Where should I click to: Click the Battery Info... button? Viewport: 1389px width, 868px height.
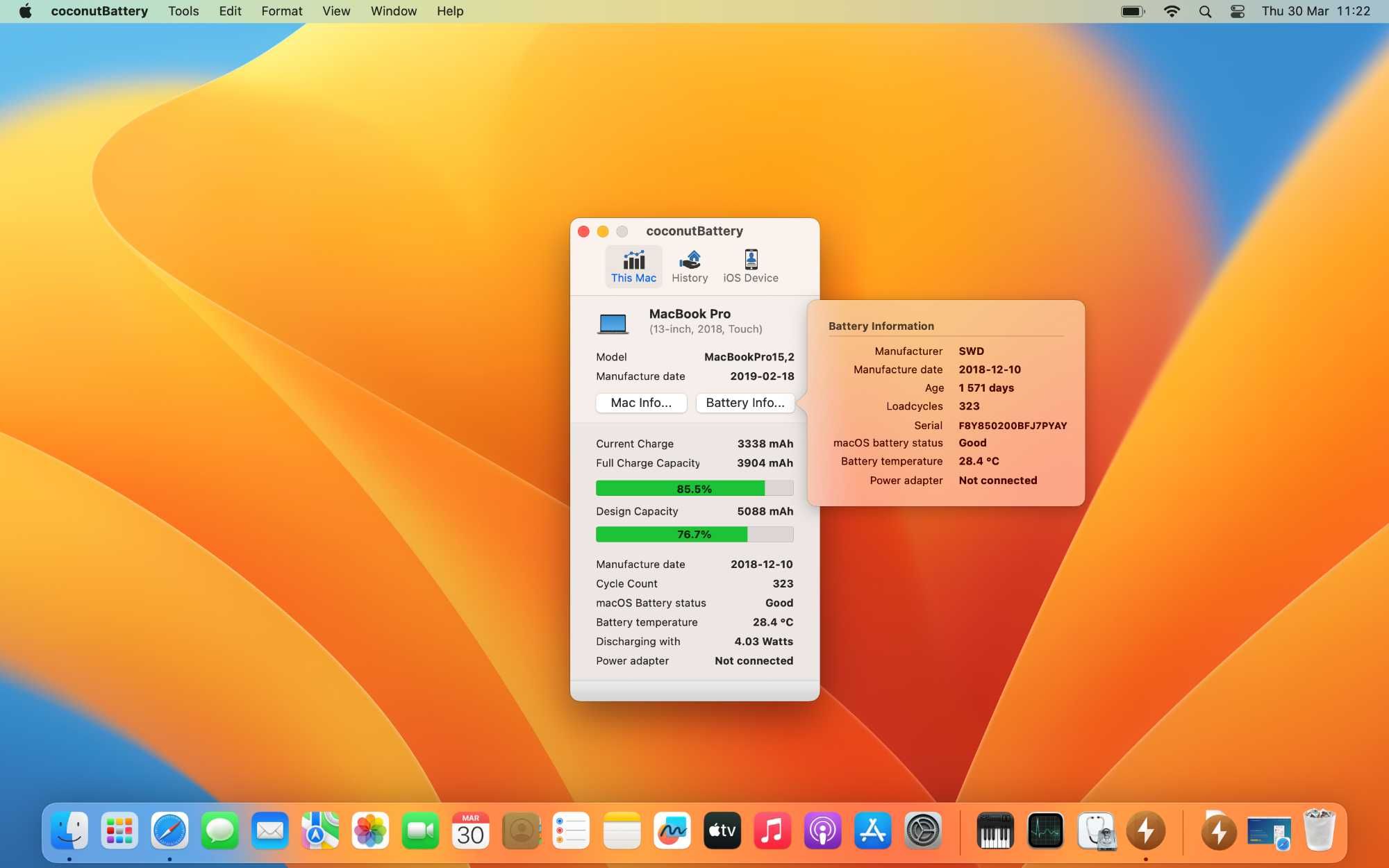(x=745, y=403)
